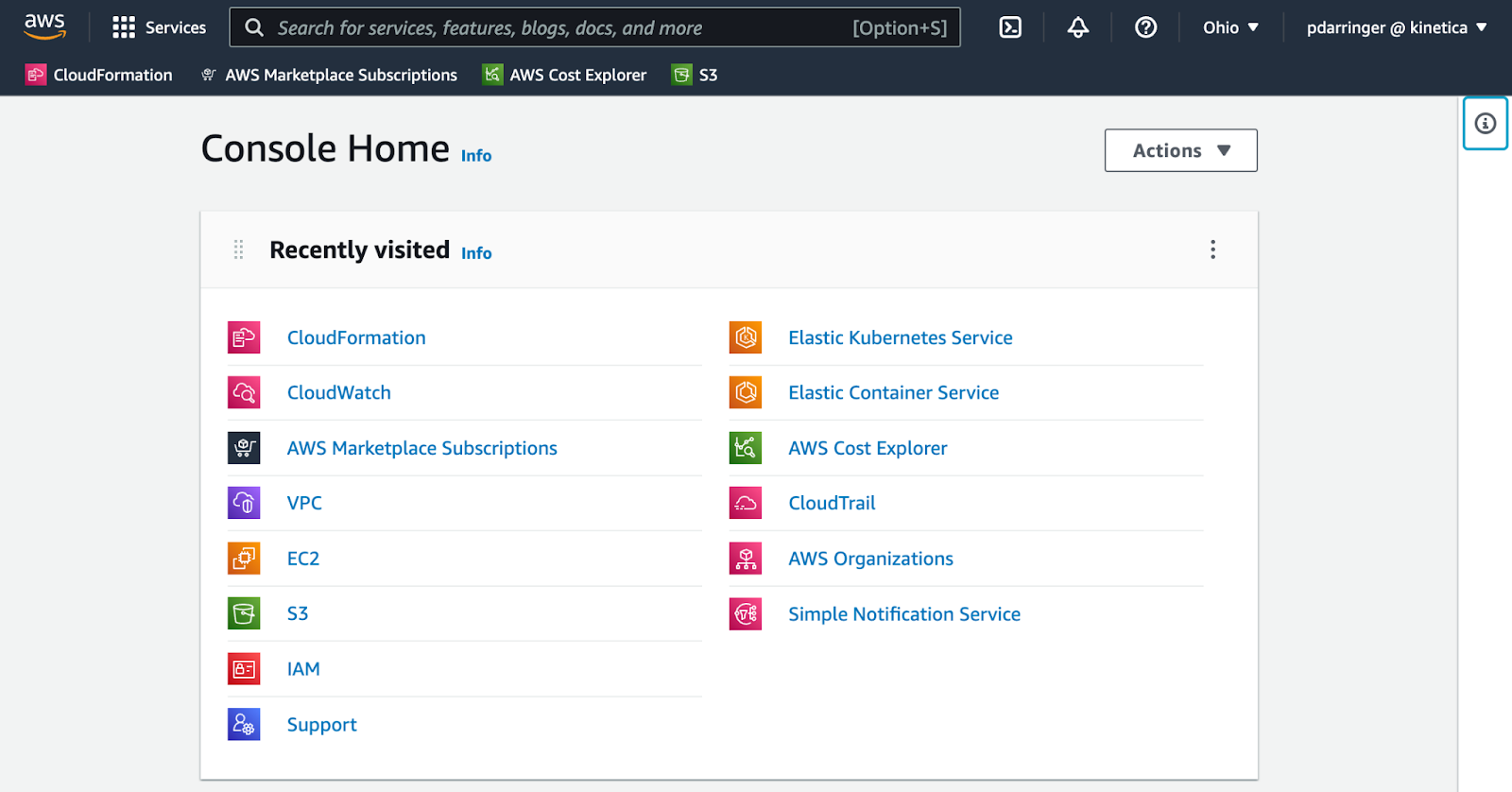Click the Marketplace Subscriptions icon in Recently visited
The height and width of the screenshot is (792, 1512).
[244, 448]
